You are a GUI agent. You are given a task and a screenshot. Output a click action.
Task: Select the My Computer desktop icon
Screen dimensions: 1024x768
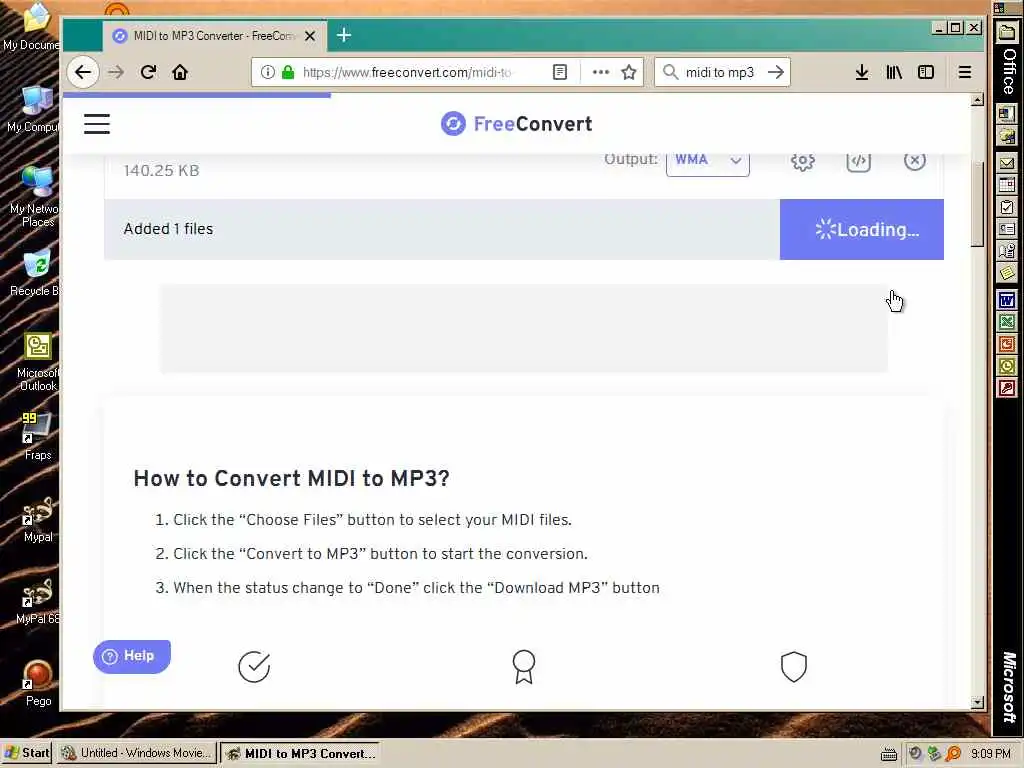tap(34, 109)
